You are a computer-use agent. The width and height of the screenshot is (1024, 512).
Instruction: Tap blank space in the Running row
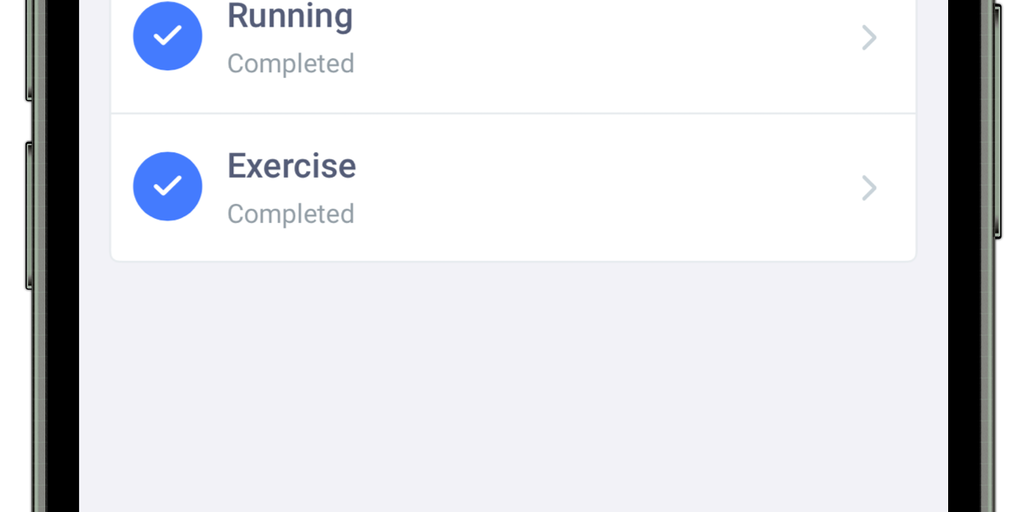coord(600,40)
